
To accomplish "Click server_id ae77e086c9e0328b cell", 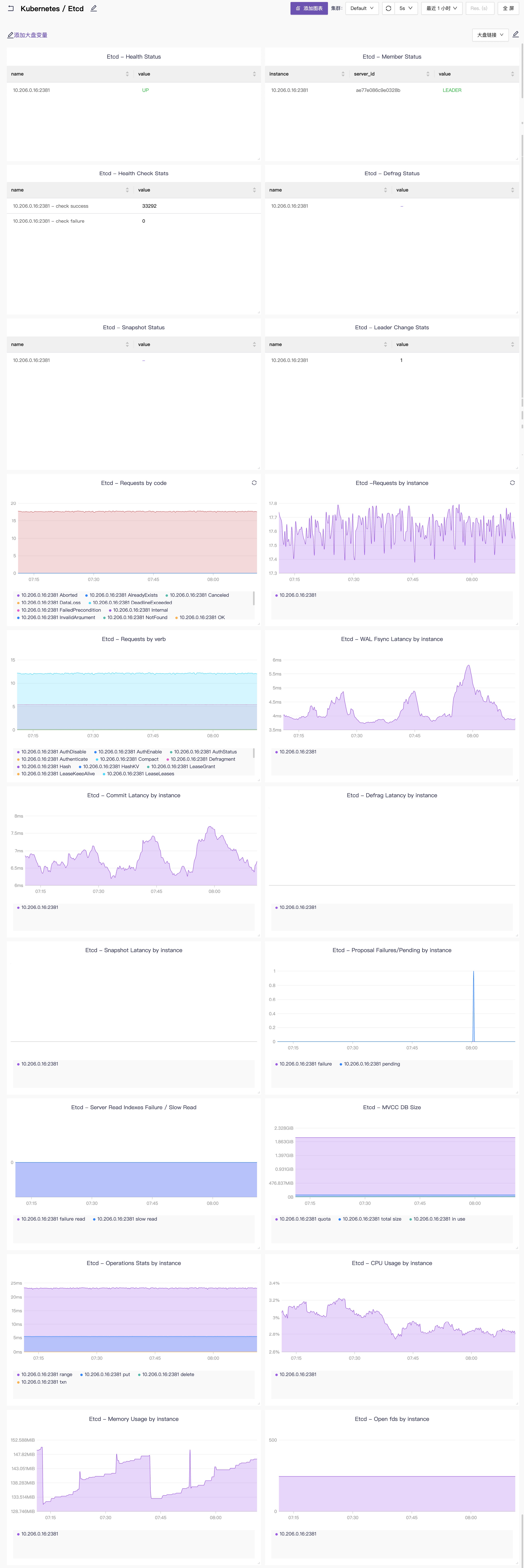I will (x=378, y=90).
